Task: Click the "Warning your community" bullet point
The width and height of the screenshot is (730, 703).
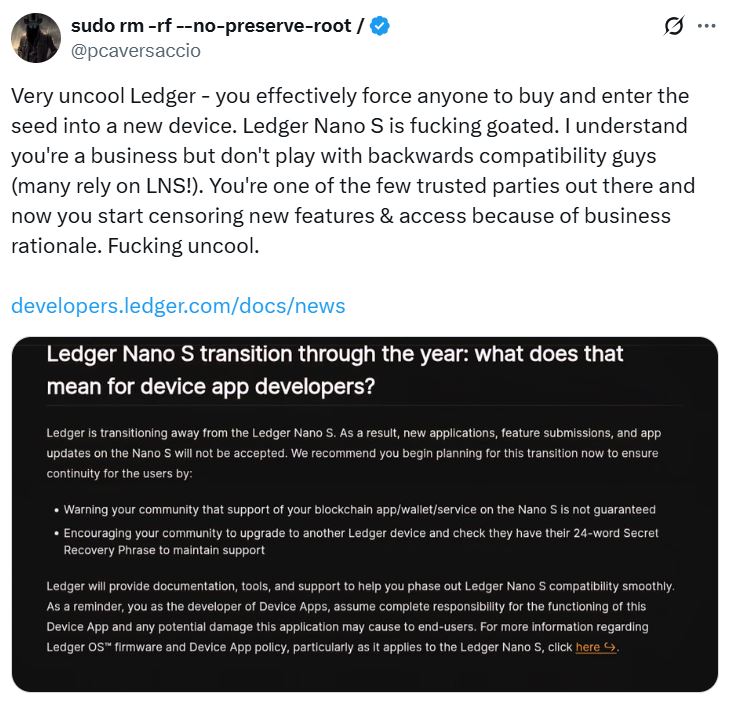Action: pyautogui.click(x=360, y=509)
